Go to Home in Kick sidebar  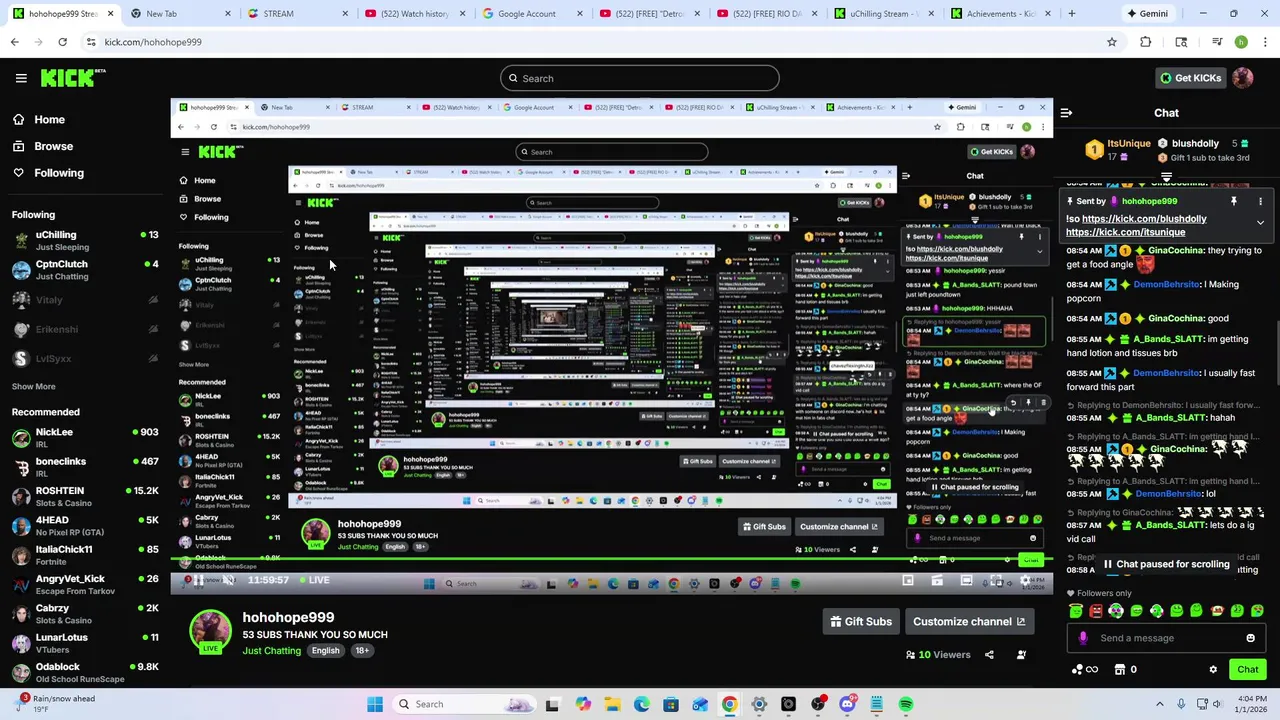(x=39, y=119)
